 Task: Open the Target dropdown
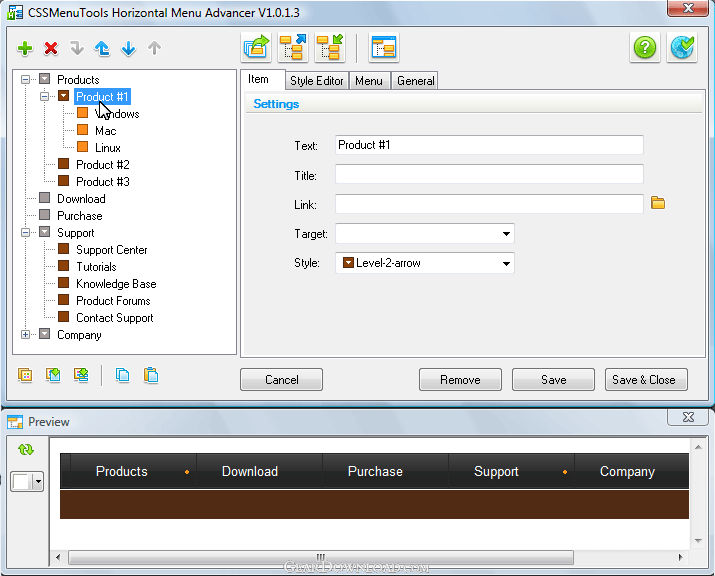click(506, 234)
